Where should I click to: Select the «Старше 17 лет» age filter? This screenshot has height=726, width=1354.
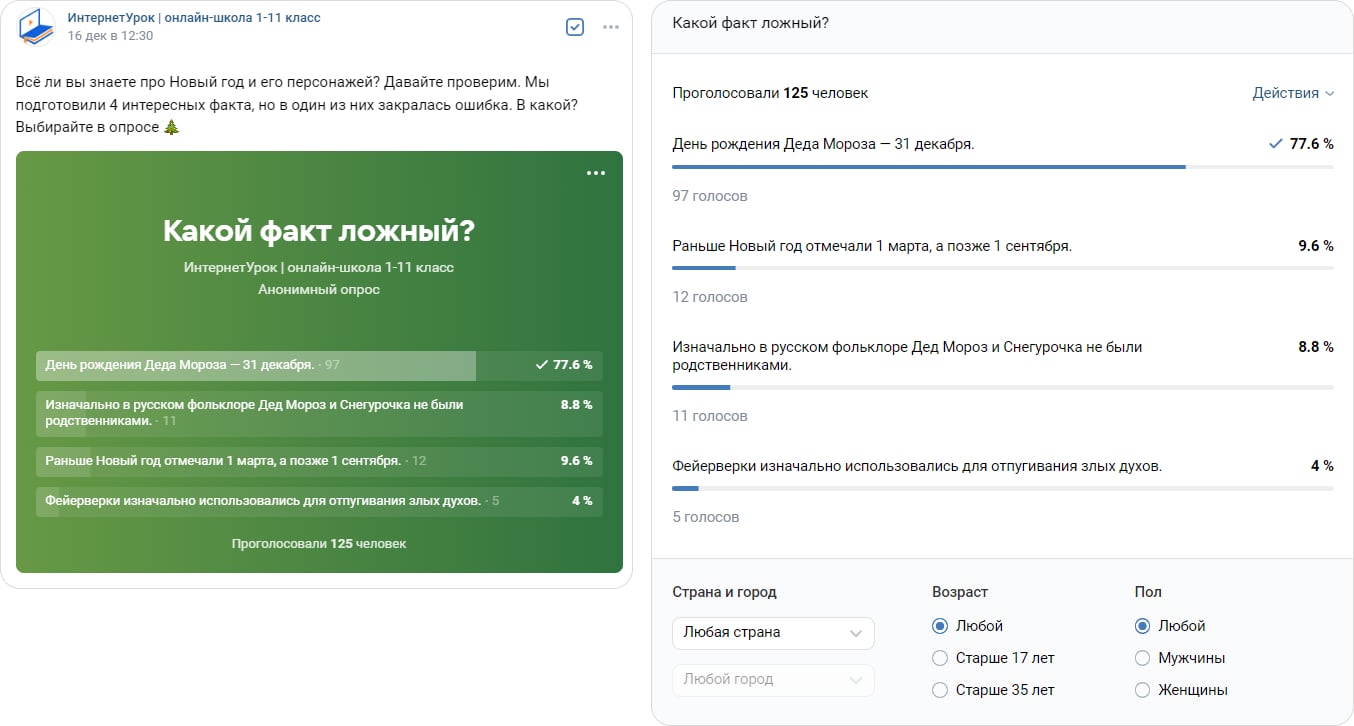click(x=939, y=657)
